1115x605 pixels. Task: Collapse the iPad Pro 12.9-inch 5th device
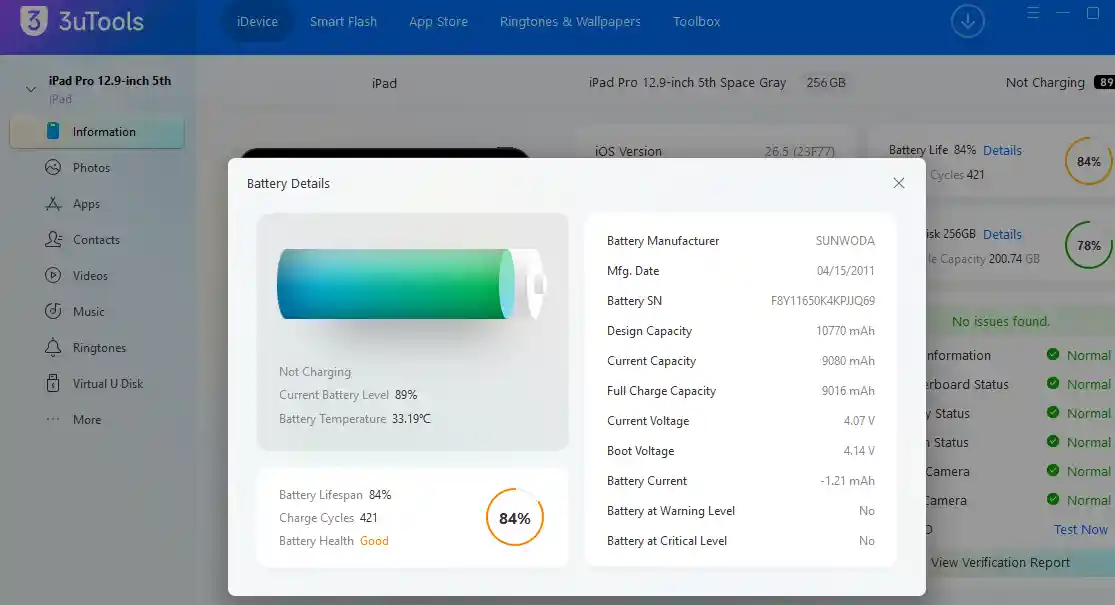point(31,89)
